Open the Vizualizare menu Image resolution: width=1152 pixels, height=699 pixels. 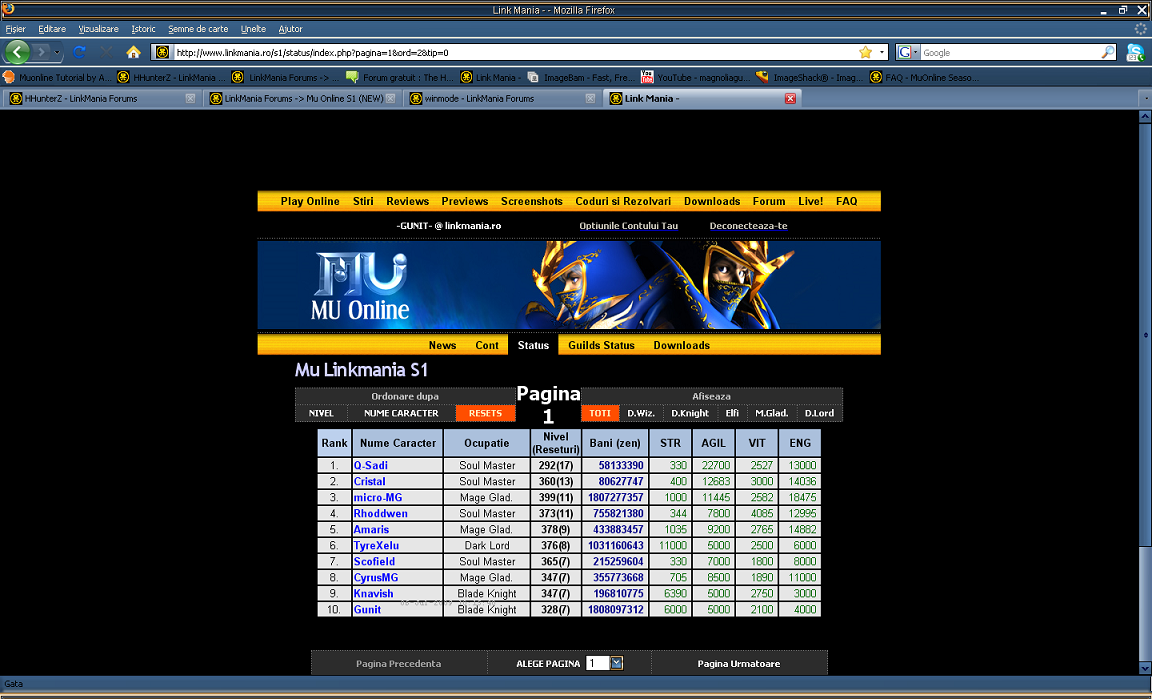[98, 29]
